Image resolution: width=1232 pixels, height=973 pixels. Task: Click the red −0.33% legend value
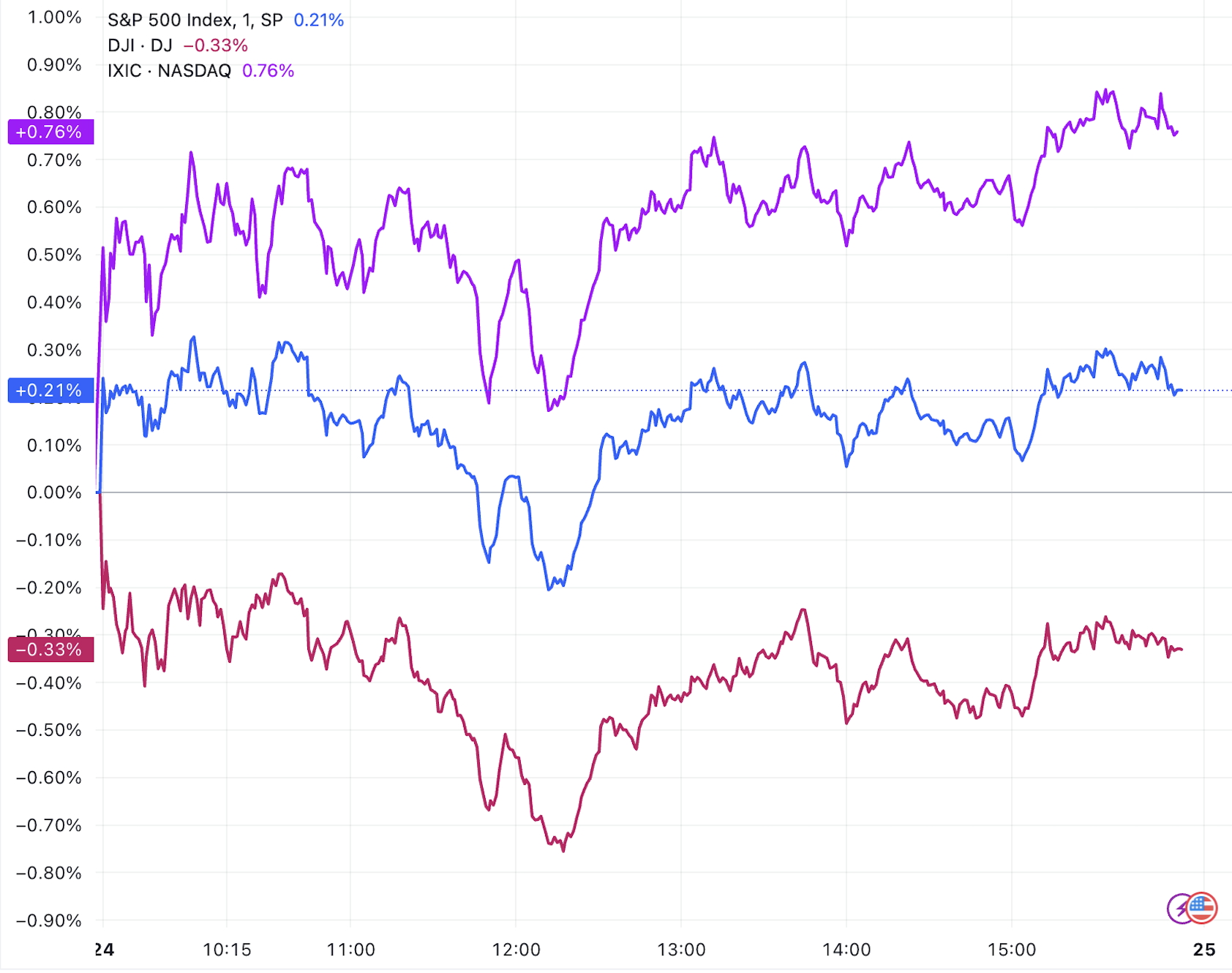(x=216, y=45)
